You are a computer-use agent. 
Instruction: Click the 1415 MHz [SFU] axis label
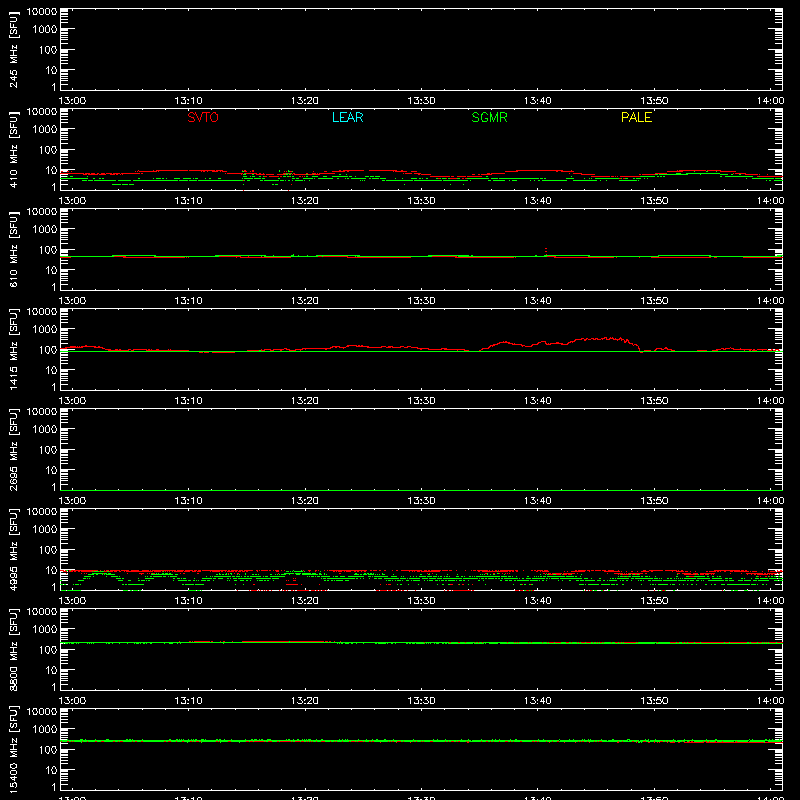[13, 349]
